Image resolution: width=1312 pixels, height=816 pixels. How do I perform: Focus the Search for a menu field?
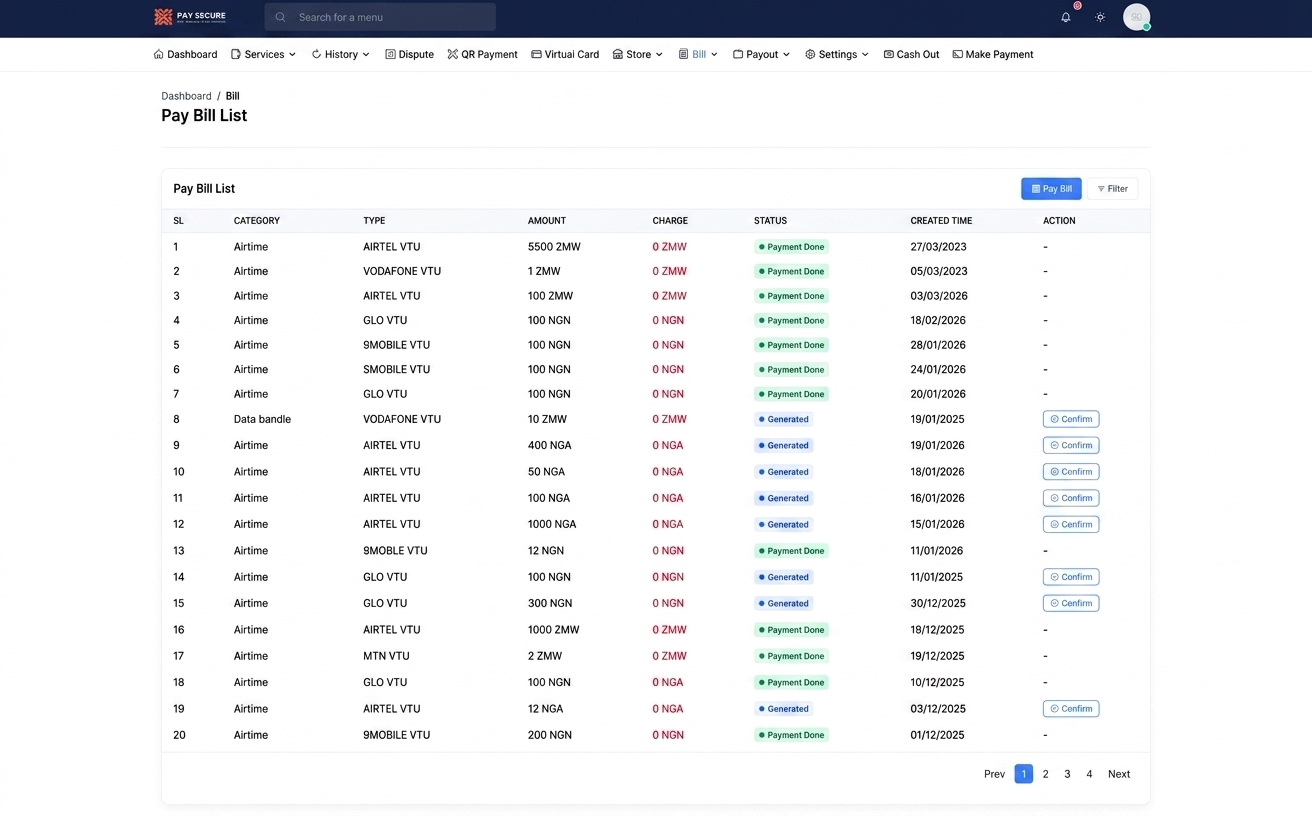click(x=380, y=17)
